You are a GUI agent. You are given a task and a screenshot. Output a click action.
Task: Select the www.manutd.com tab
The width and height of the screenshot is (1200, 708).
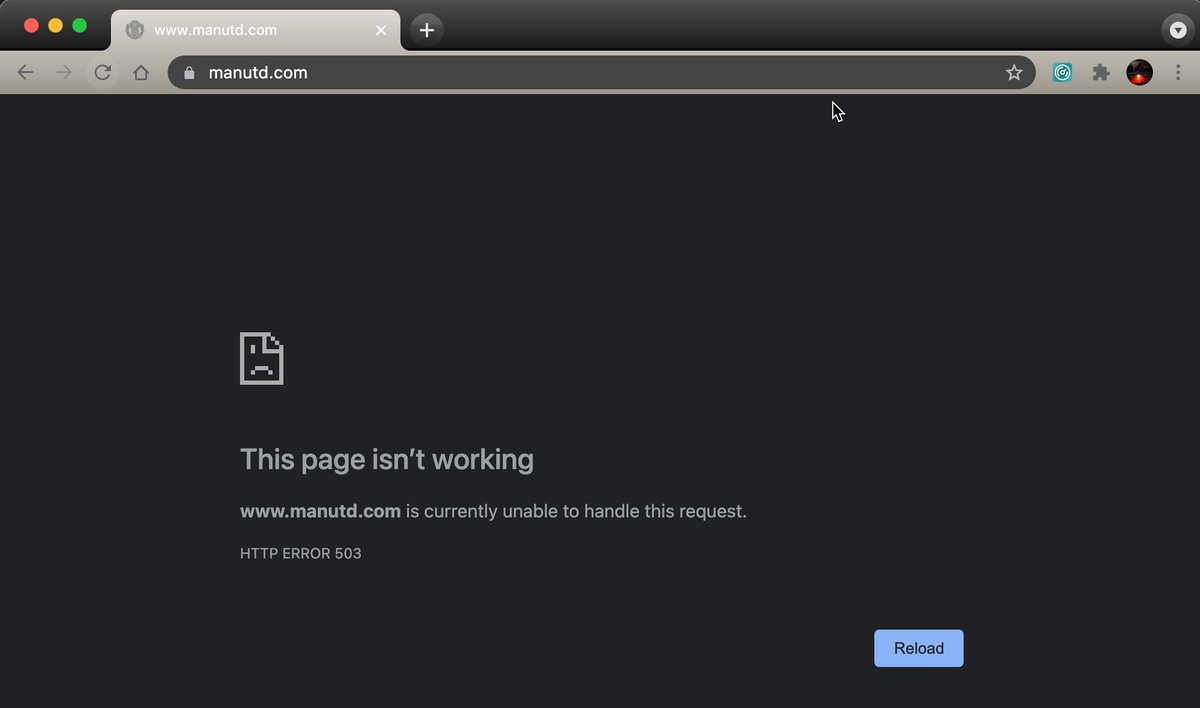[255, 30]
